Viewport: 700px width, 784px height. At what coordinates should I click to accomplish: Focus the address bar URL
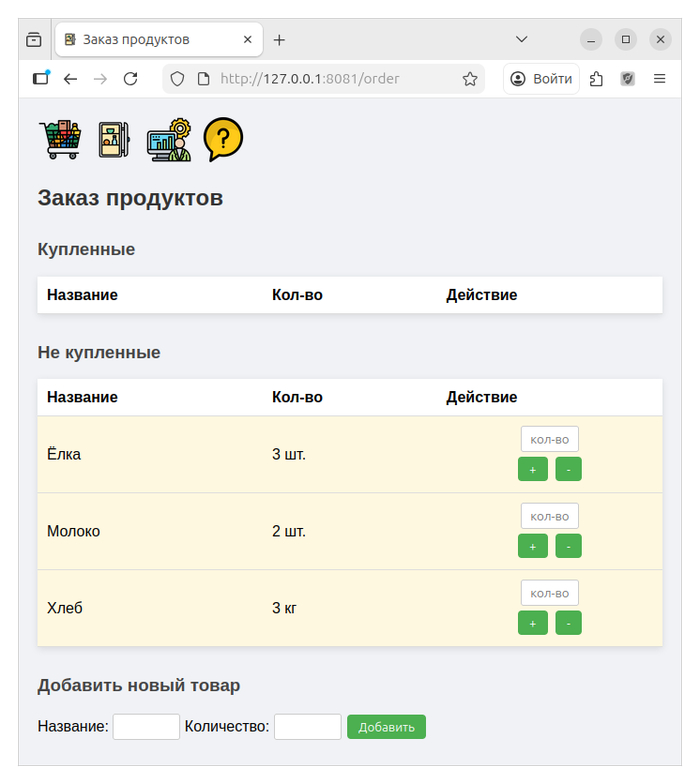[310, 79]
